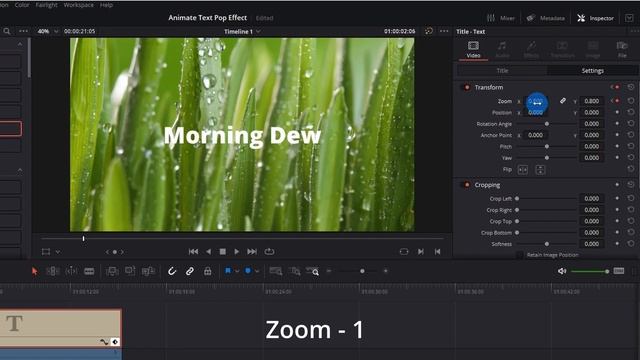Image resolution: width=640 pixels, height=360 pixels.
Task: Adjust the green volume slider
Action: [x=590, y=271]
